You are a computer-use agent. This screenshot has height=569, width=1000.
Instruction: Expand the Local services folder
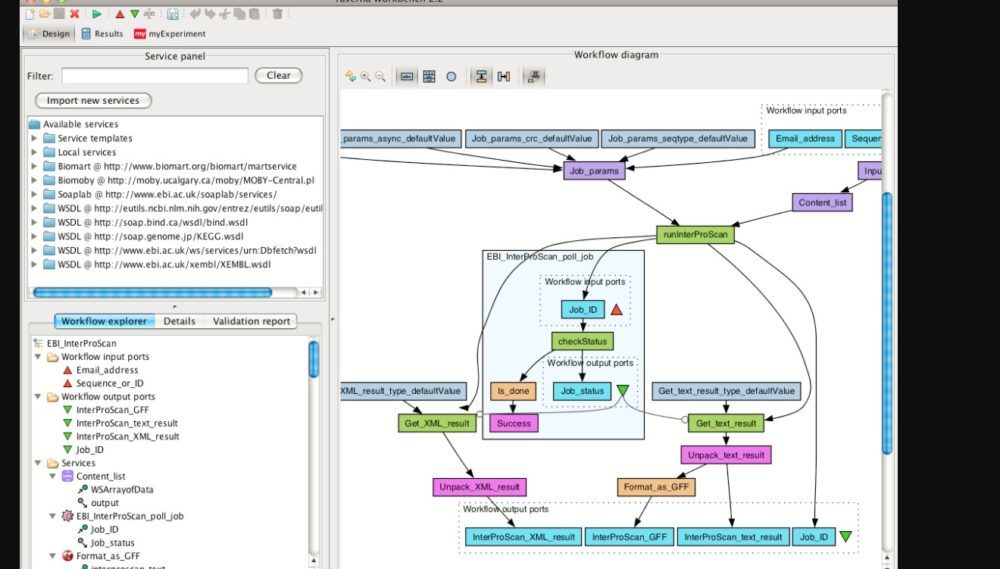[x=35, y=152]
